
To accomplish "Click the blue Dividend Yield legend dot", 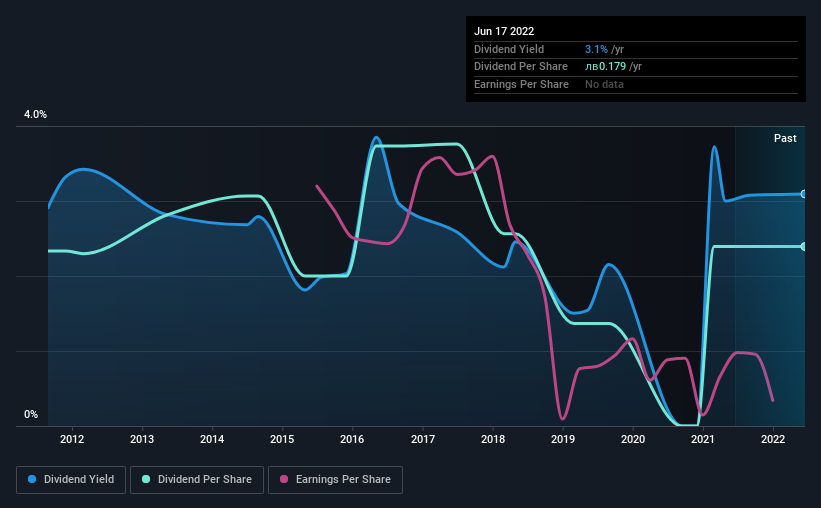I will click(x=32, y=479).
